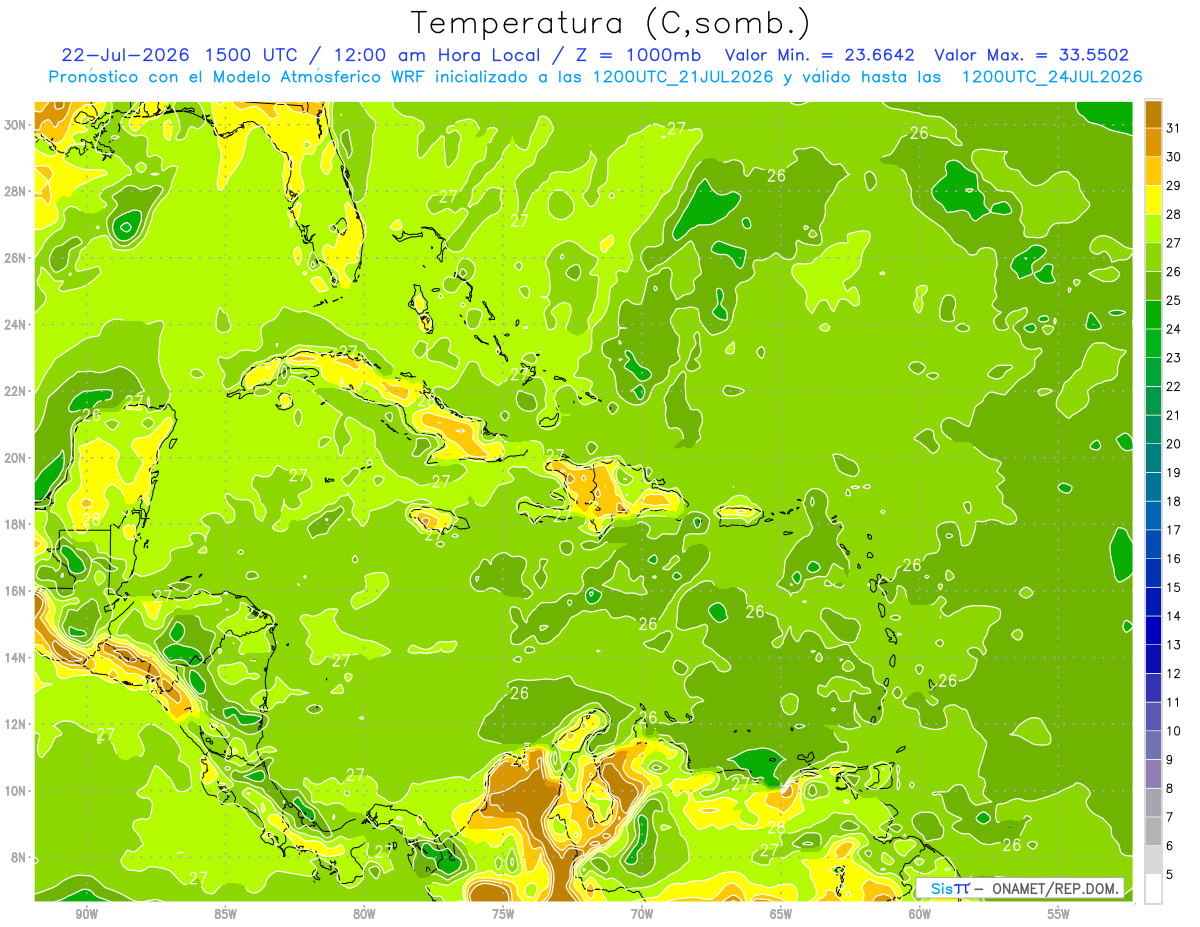Screen dimensions: 1200x927
Task: Click the legend swatch between 26 and 27
Action: (1153, 258)
